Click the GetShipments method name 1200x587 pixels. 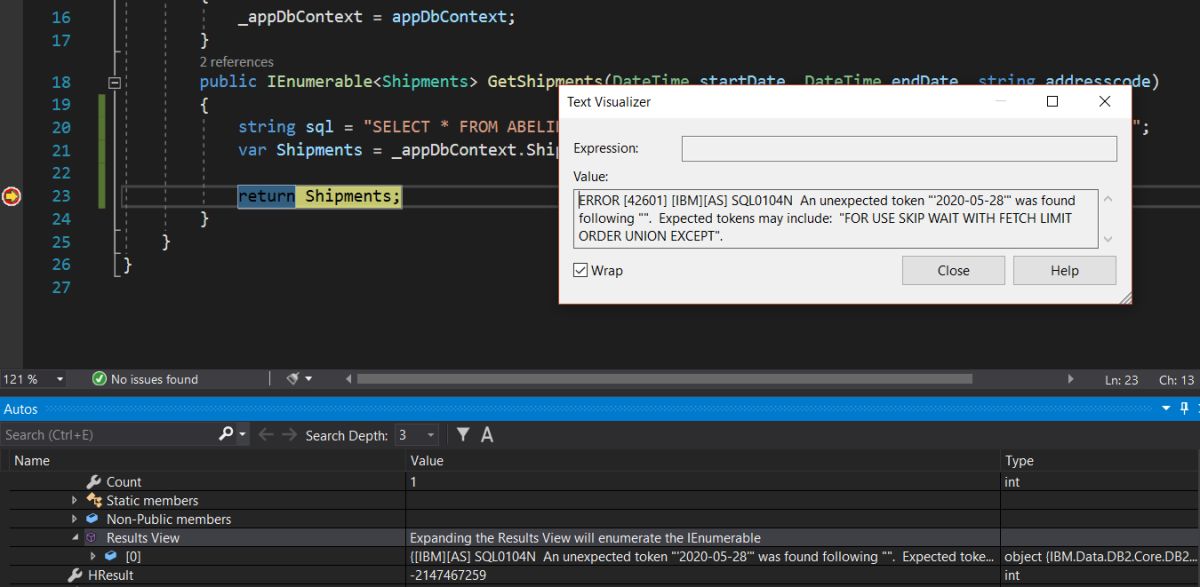click(545, 81)
